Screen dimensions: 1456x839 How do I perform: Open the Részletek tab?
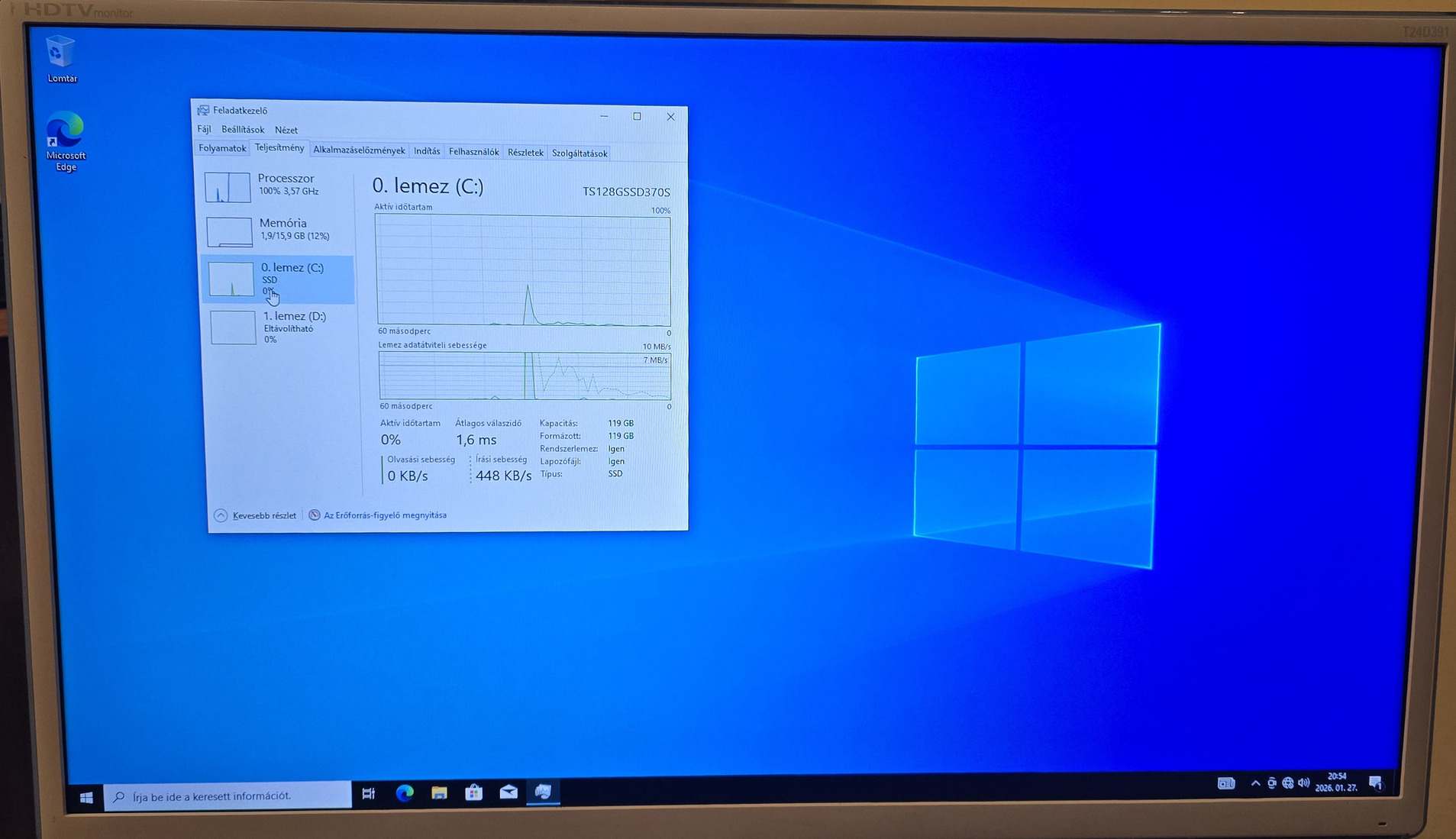pos(526,153)
